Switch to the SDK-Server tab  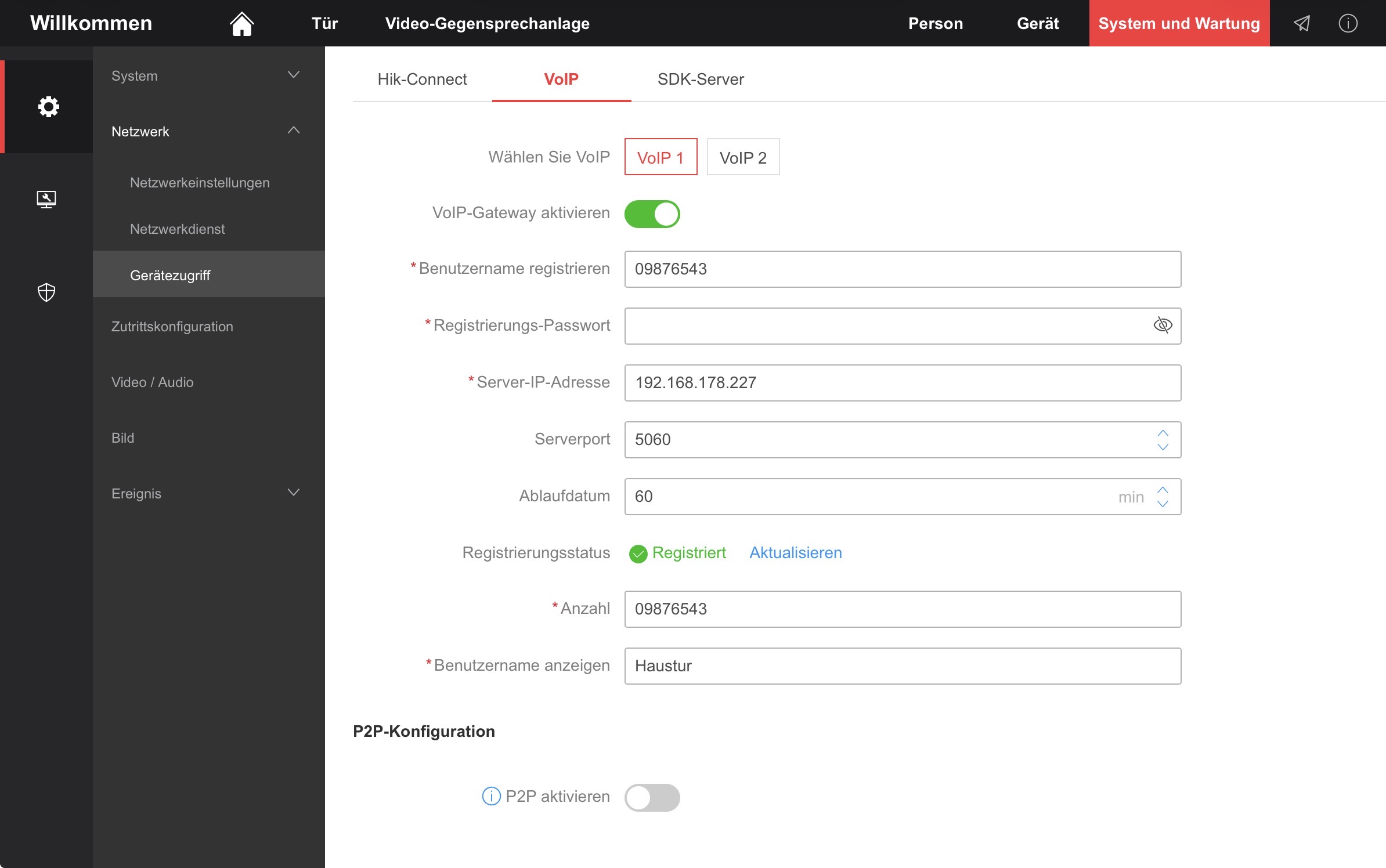[701, 79]
